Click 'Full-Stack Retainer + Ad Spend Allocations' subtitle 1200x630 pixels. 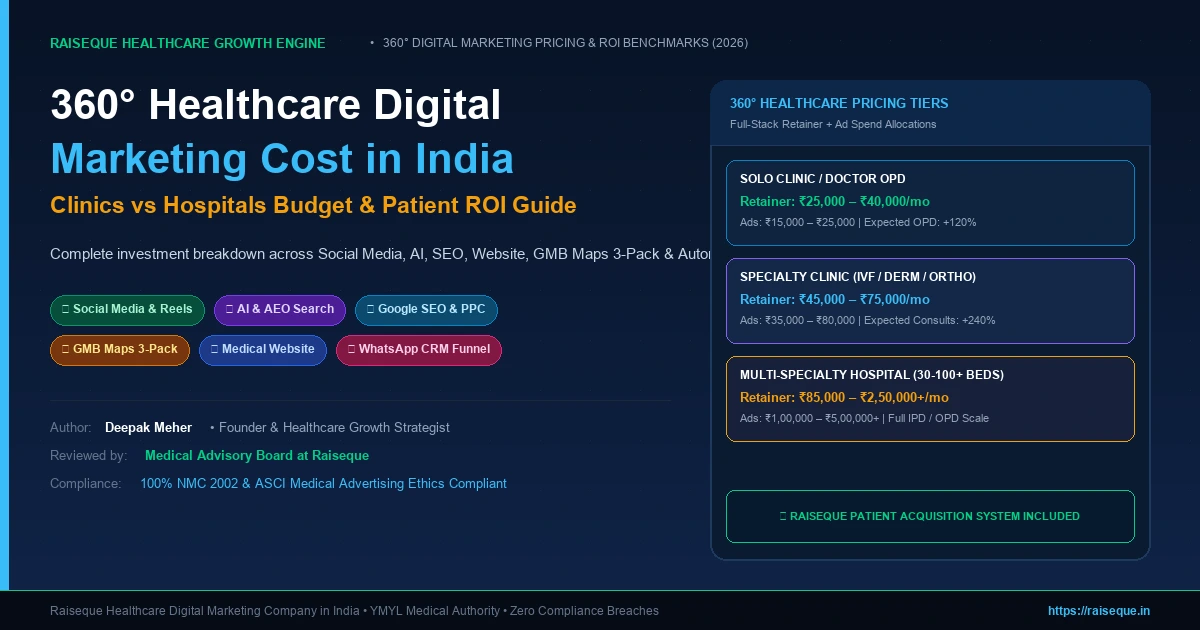[833, 125]
